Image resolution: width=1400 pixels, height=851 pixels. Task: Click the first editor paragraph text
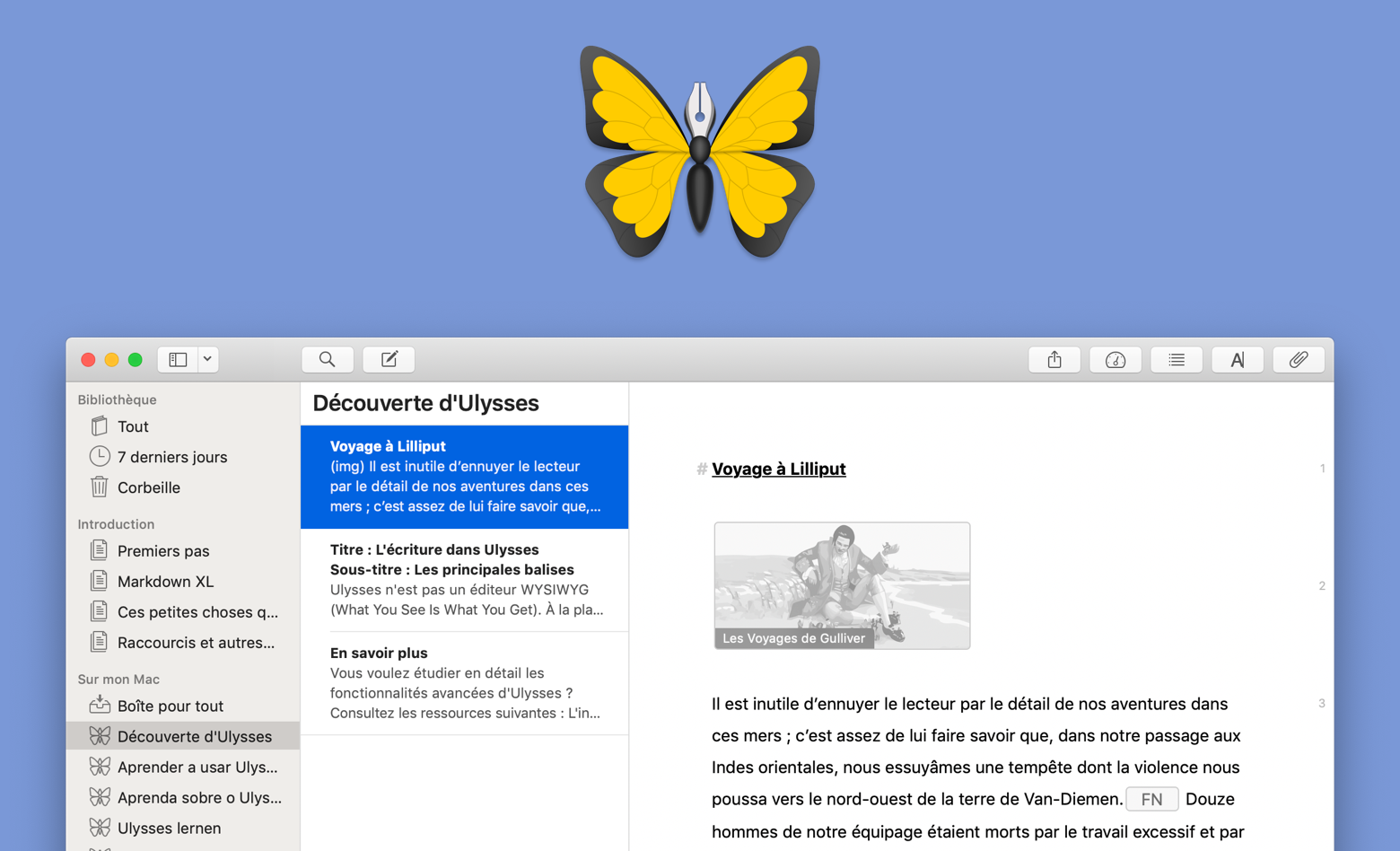[x=978, y=768]
